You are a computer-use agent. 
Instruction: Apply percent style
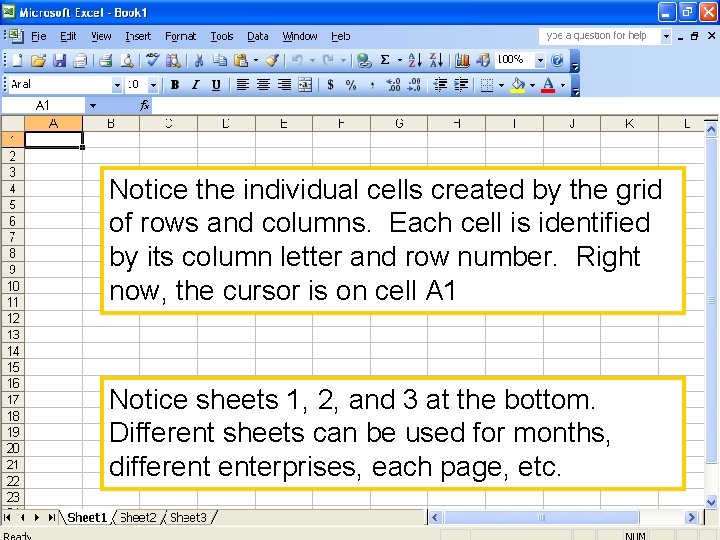click(x=351, y=84)
